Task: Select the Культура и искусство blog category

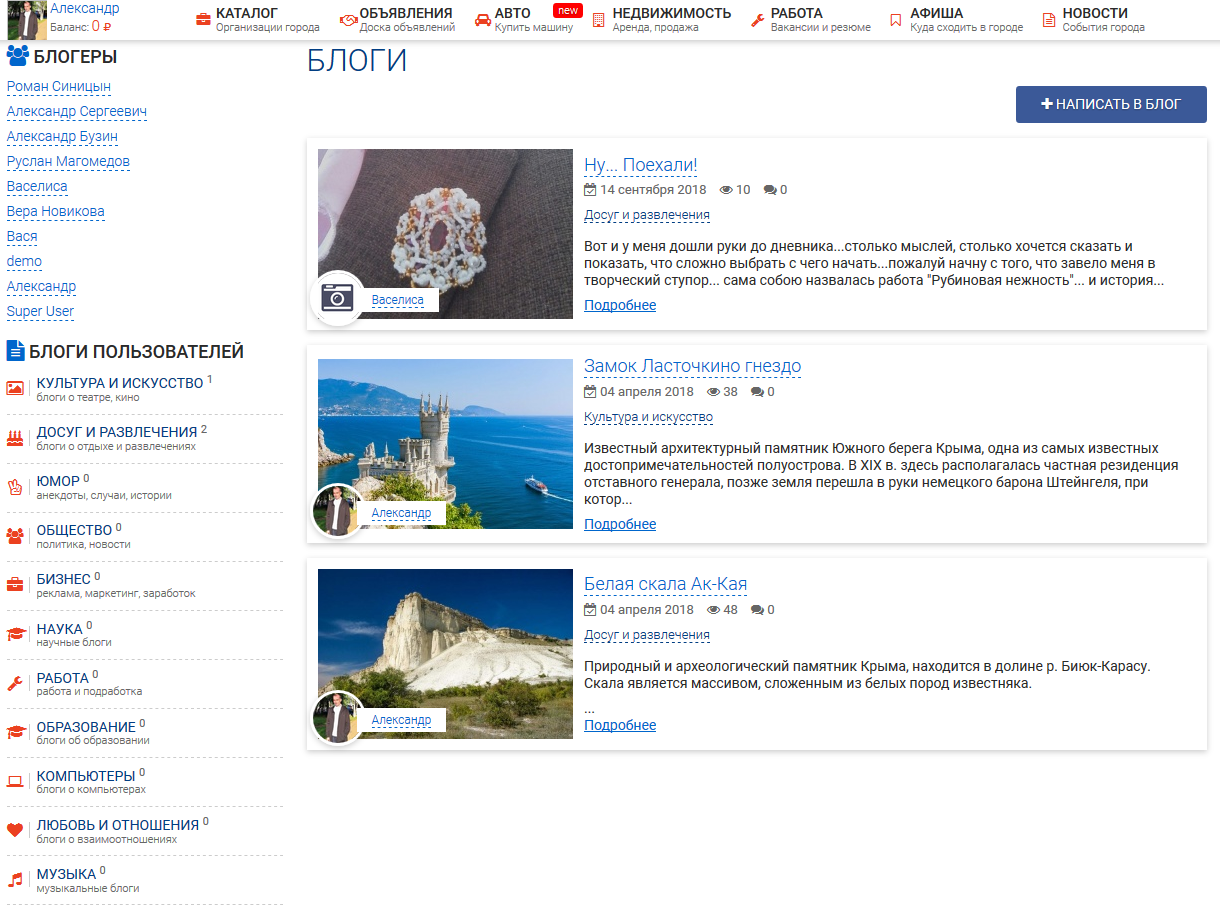Action: (120, 383)
